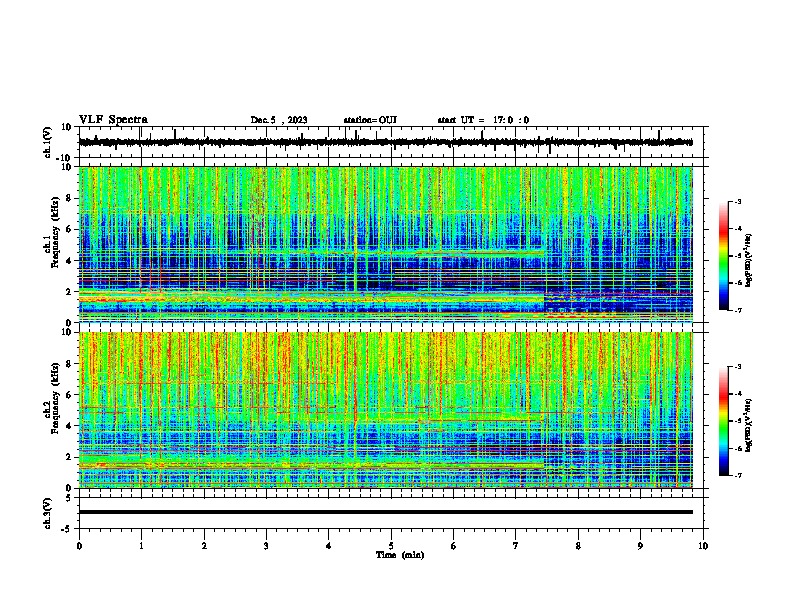Click the "5" tick on the time axis
The image size is (792, 612).
click(391, 546)
